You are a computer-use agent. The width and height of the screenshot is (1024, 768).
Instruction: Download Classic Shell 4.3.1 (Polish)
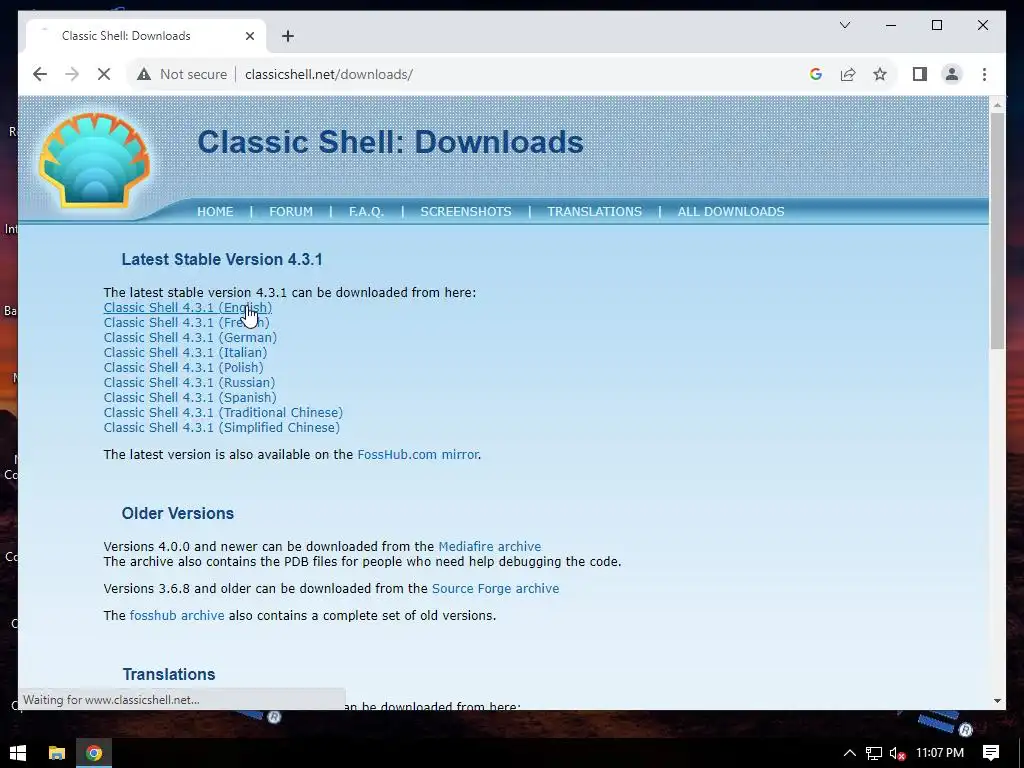pos(184,368)
